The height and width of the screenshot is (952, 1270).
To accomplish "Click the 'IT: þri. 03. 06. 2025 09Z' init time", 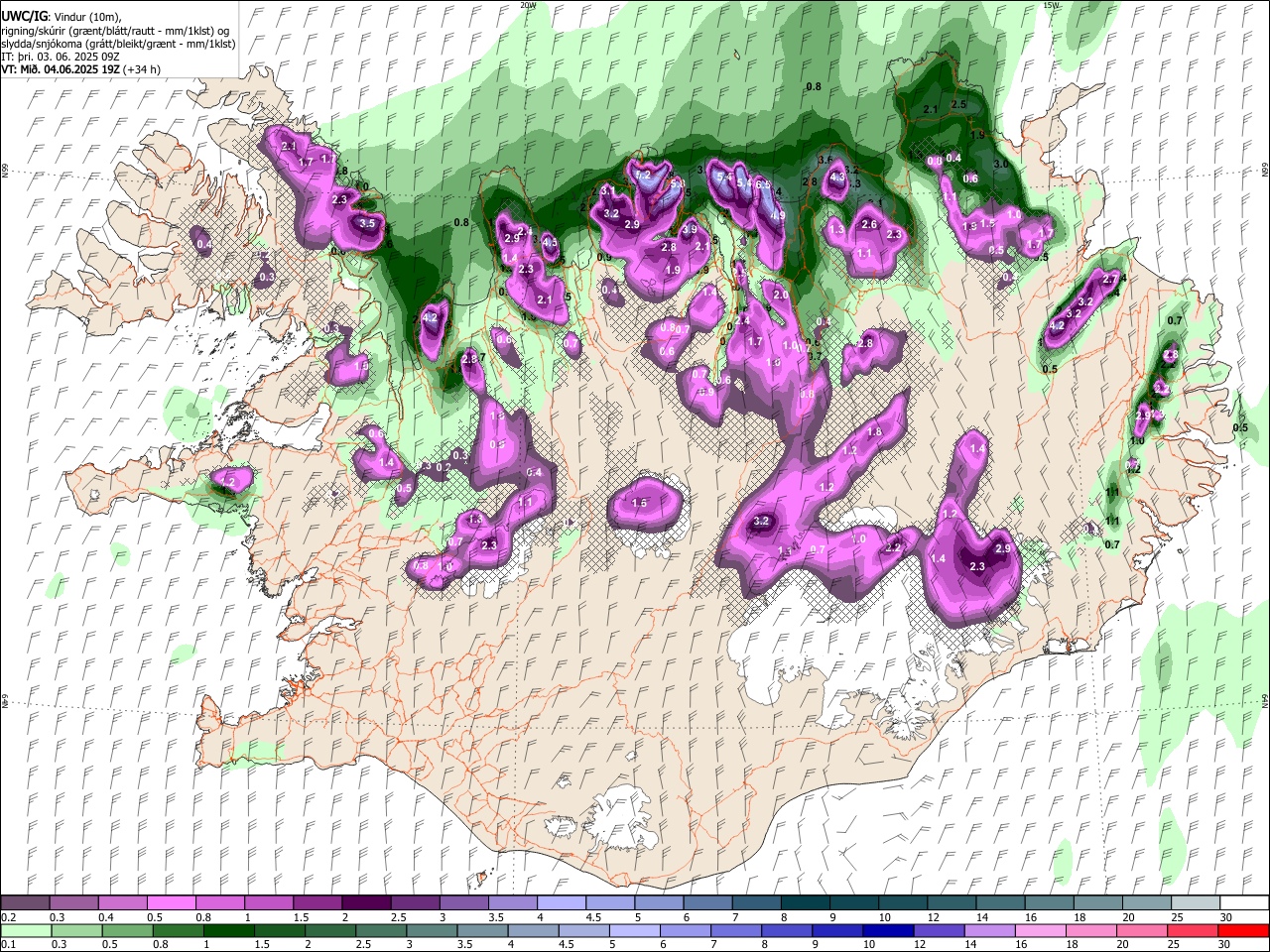I will (x=61, y=57).
